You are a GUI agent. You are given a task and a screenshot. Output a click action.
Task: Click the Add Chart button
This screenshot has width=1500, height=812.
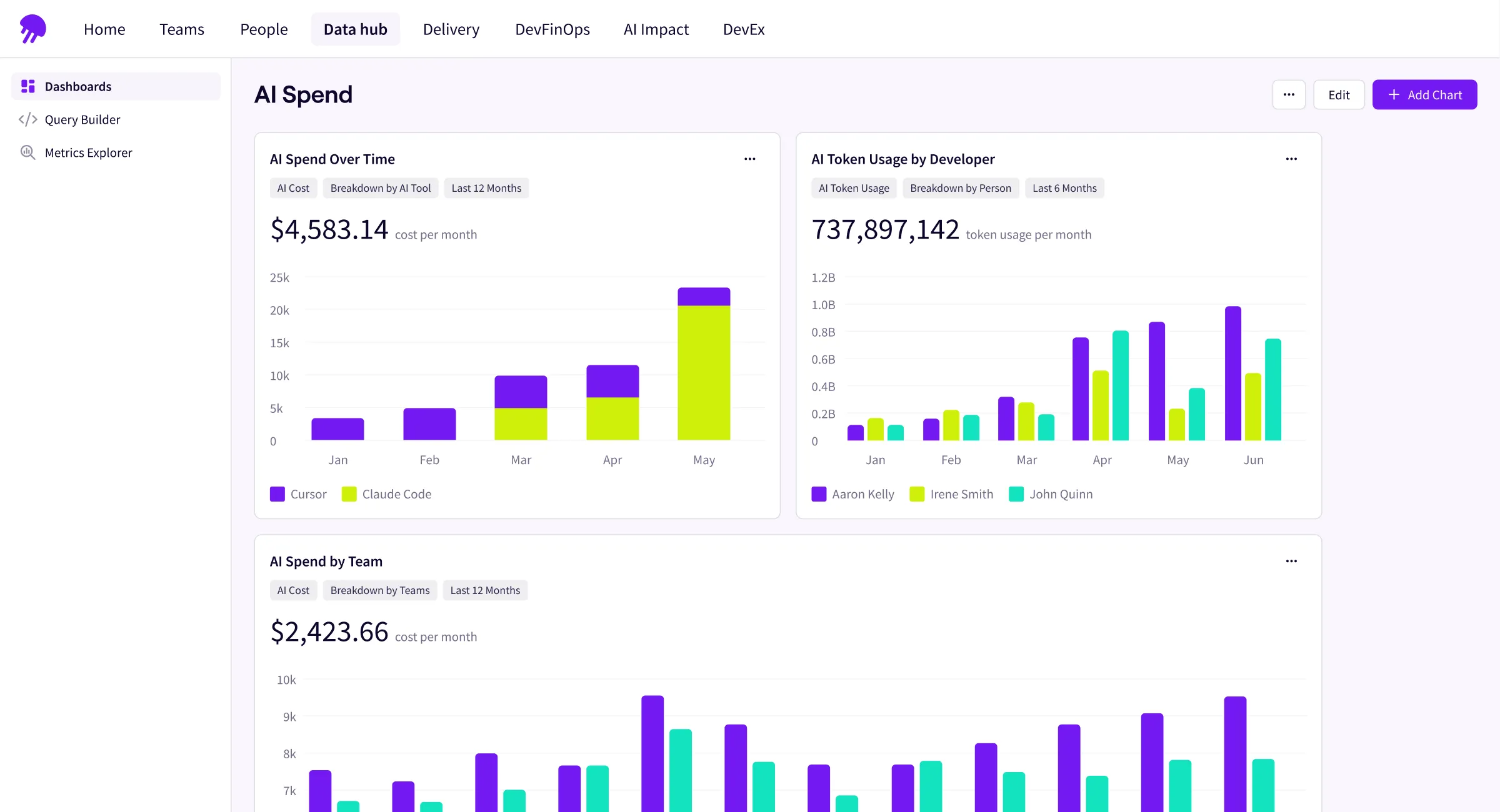pos(1424,94)
